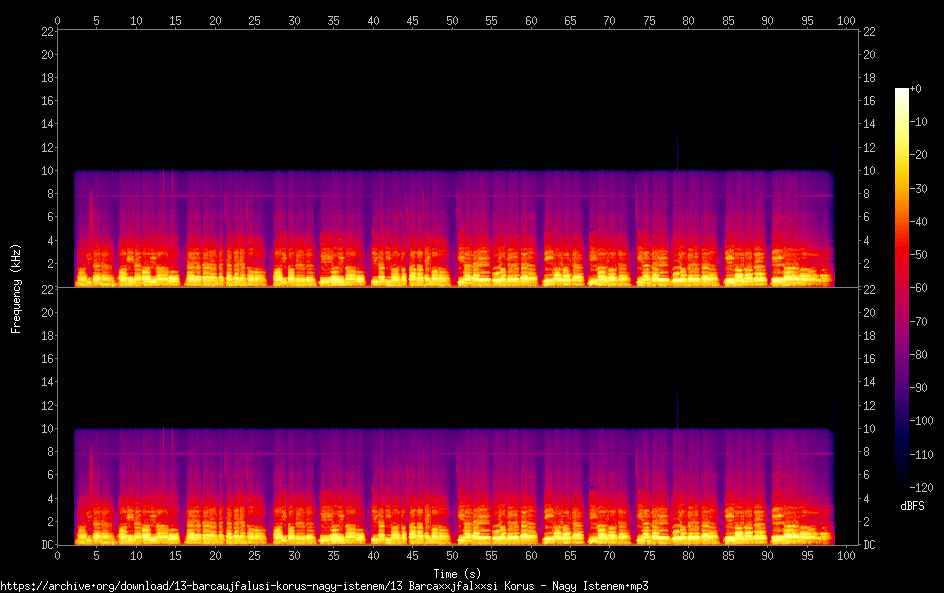
Task: Click the archive.org mp3 URL text
Action: point(324,586)
